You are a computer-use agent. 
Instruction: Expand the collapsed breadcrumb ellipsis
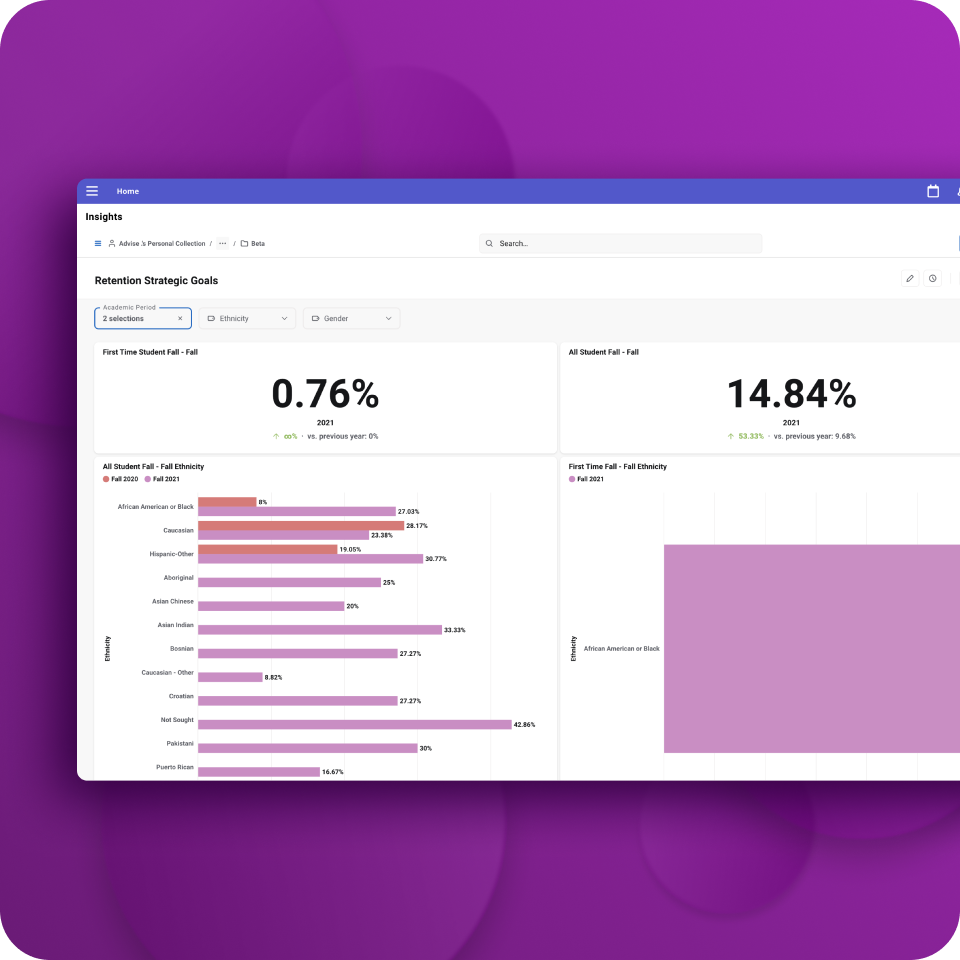click(222, 244)
